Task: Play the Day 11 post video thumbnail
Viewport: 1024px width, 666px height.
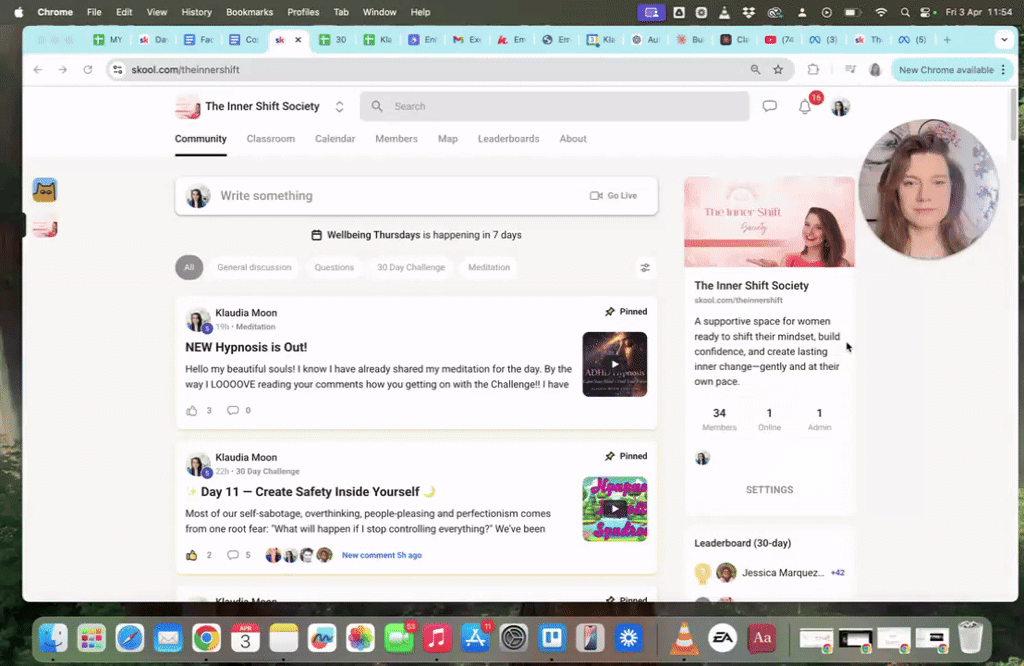Action: coord(615,509)
